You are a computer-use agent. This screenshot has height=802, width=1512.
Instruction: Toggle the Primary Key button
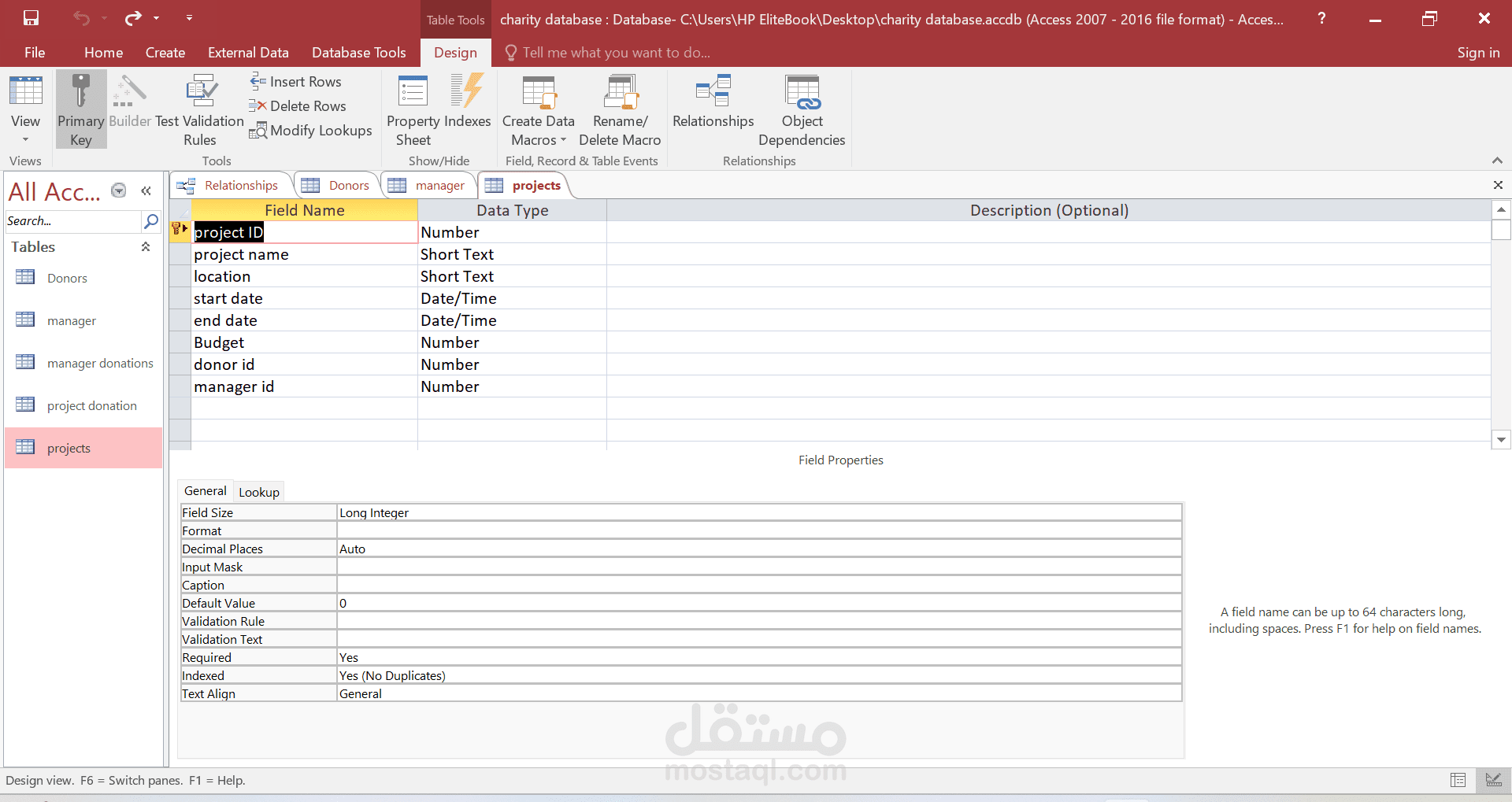coord(80,109)
